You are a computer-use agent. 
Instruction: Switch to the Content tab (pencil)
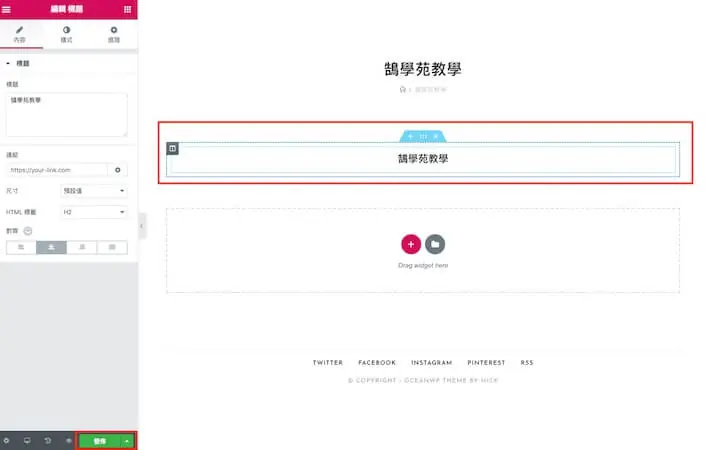pyautogui.click(x=19, y=34)
